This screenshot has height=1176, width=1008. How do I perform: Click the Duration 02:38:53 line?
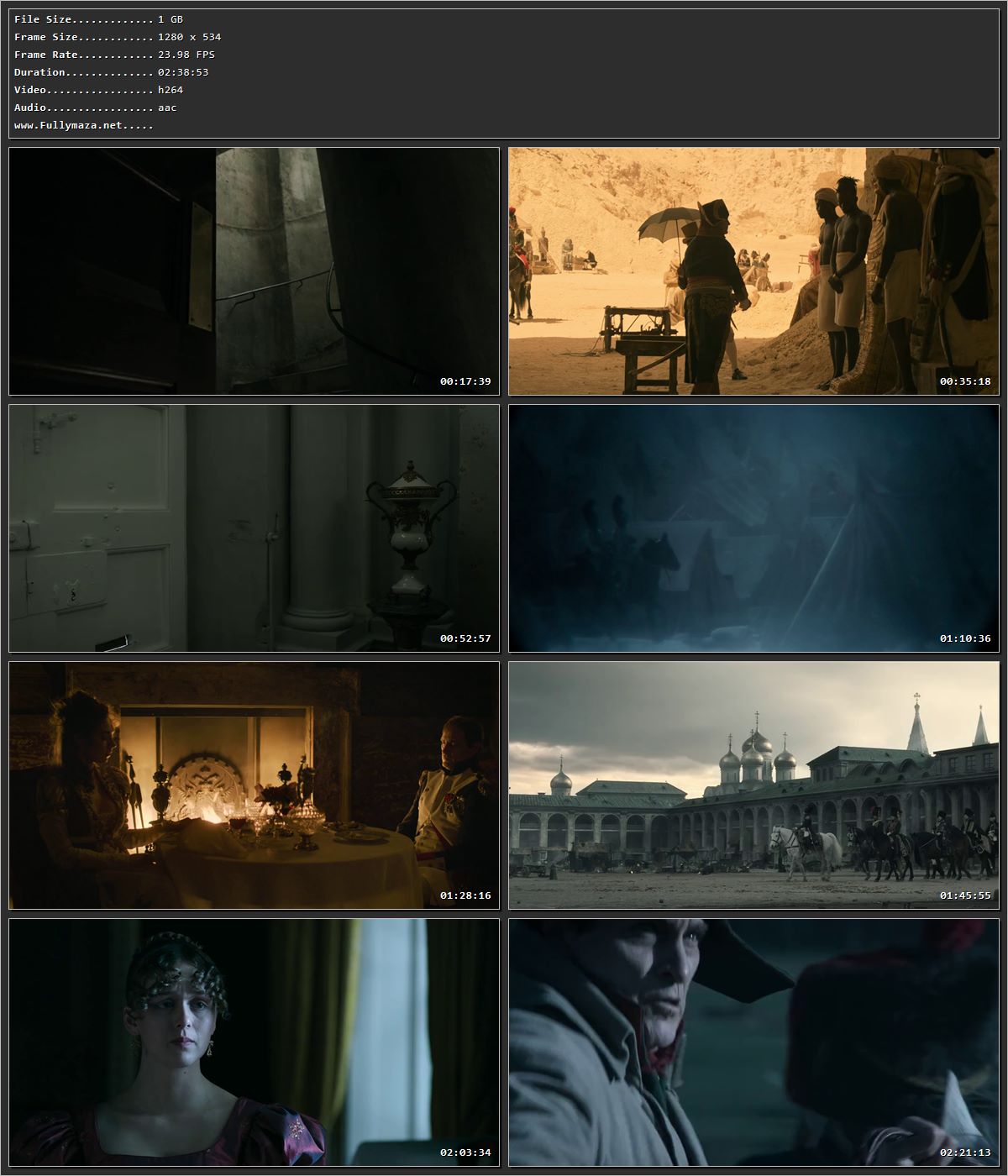point(111,72)
